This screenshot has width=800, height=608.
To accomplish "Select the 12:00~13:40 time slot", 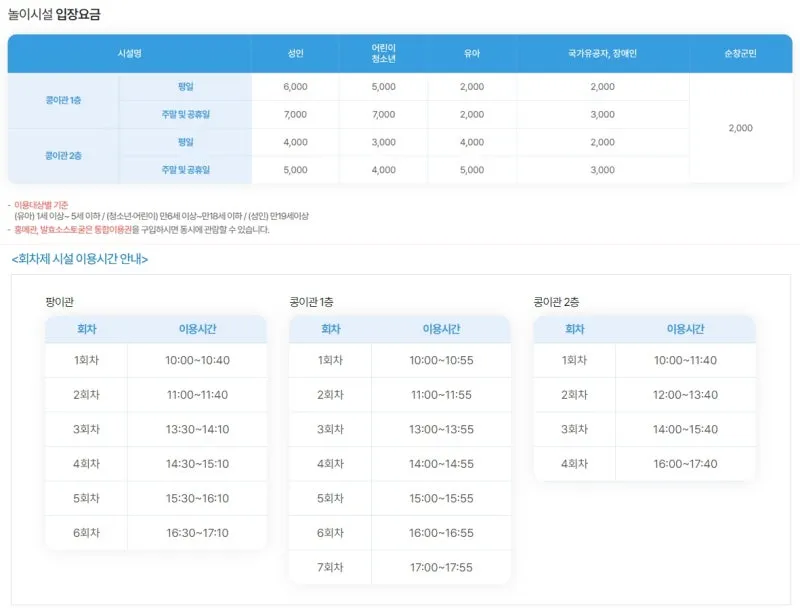I will tap(685, 395).
